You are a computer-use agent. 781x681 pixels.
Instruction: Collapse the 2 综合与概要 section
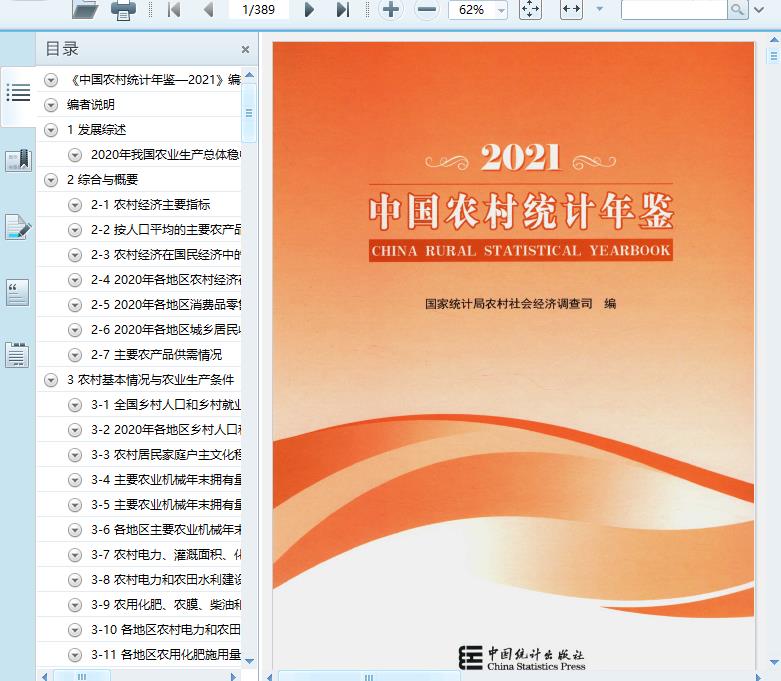(51, 180)
